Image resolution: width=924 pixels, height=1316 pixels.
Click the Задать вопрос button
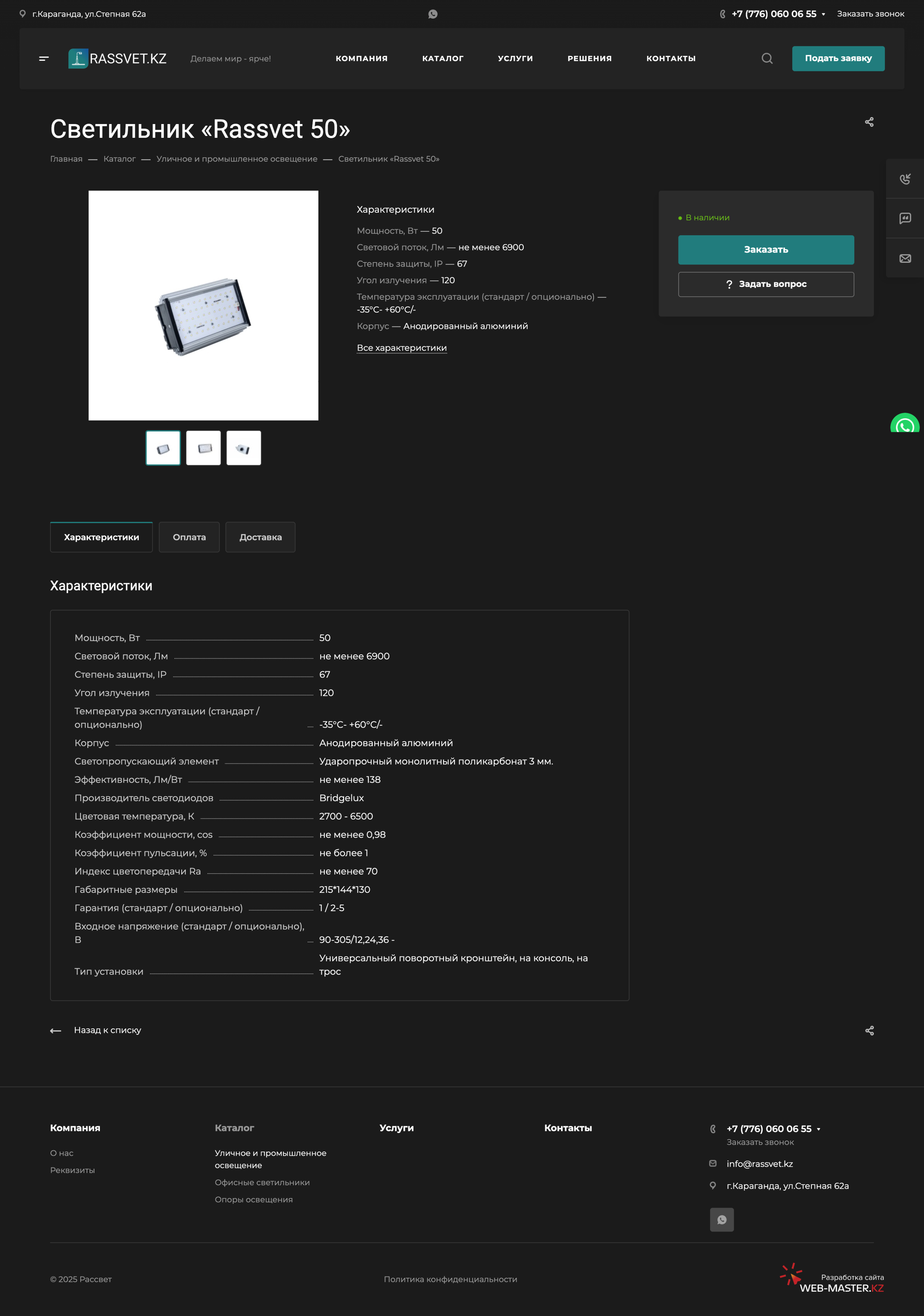point(766,284)
